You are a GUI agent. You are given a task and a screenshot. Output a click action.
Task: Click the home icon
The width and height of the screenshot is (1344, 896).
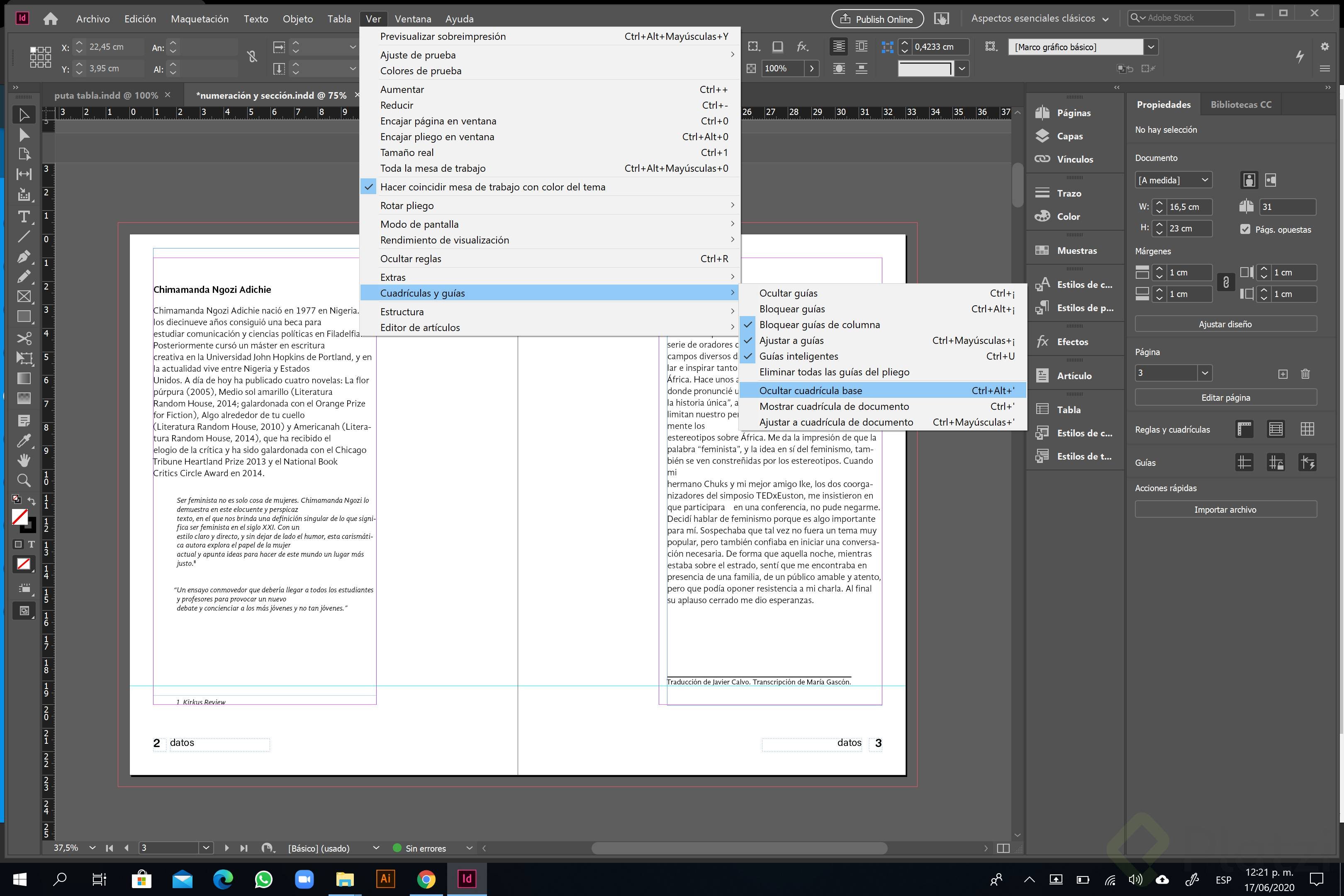coord(50,19)
